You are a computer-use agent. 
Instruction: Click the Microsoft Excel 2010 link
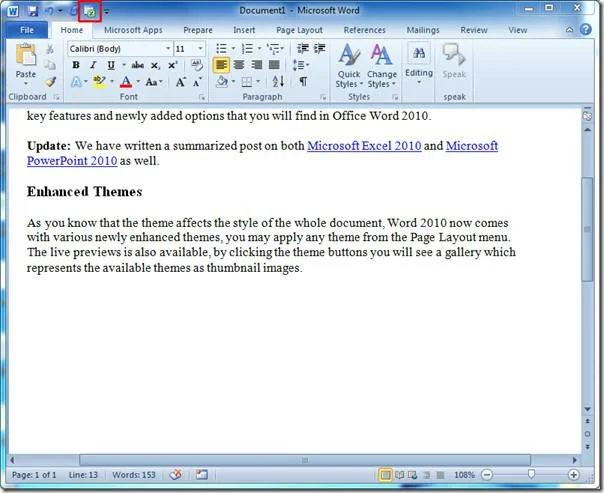(364, 146)
